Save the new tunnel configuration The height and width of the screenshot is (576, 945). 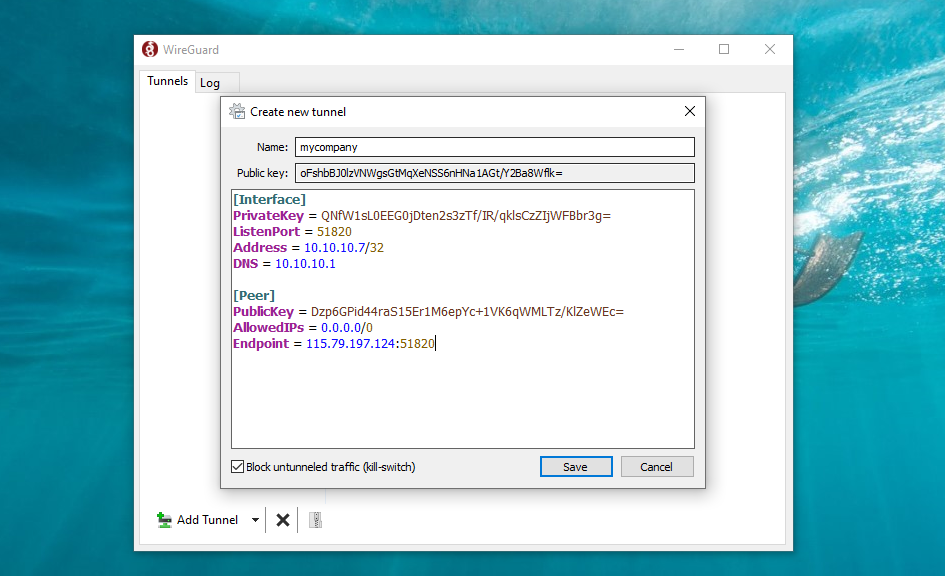(x=576, y=467)
